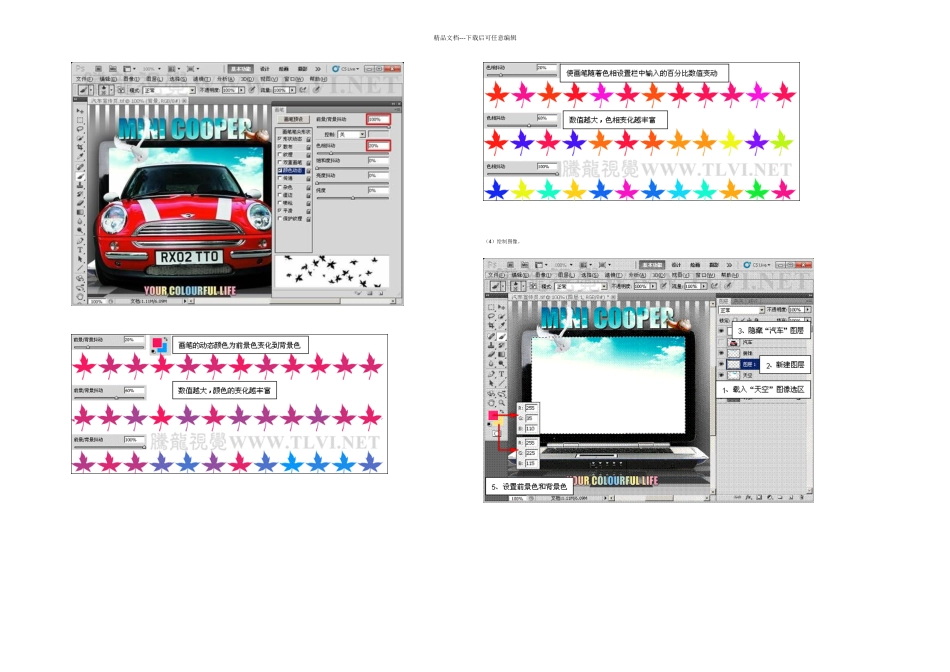950x672 pixels.
Task: Select Type tool in car window toolbox
Action: tap(80, 250)
